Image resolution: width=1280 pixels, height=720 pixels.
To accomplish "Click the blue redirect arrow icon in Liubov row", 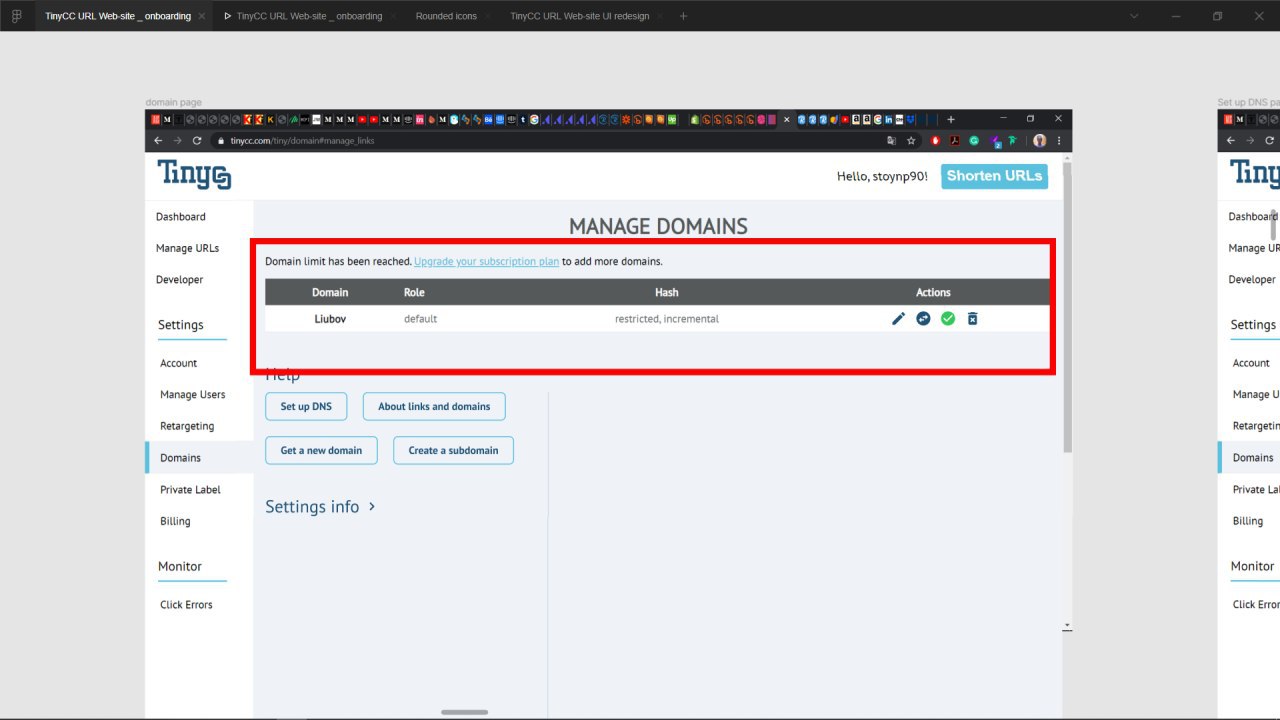I will pos(923,318).
